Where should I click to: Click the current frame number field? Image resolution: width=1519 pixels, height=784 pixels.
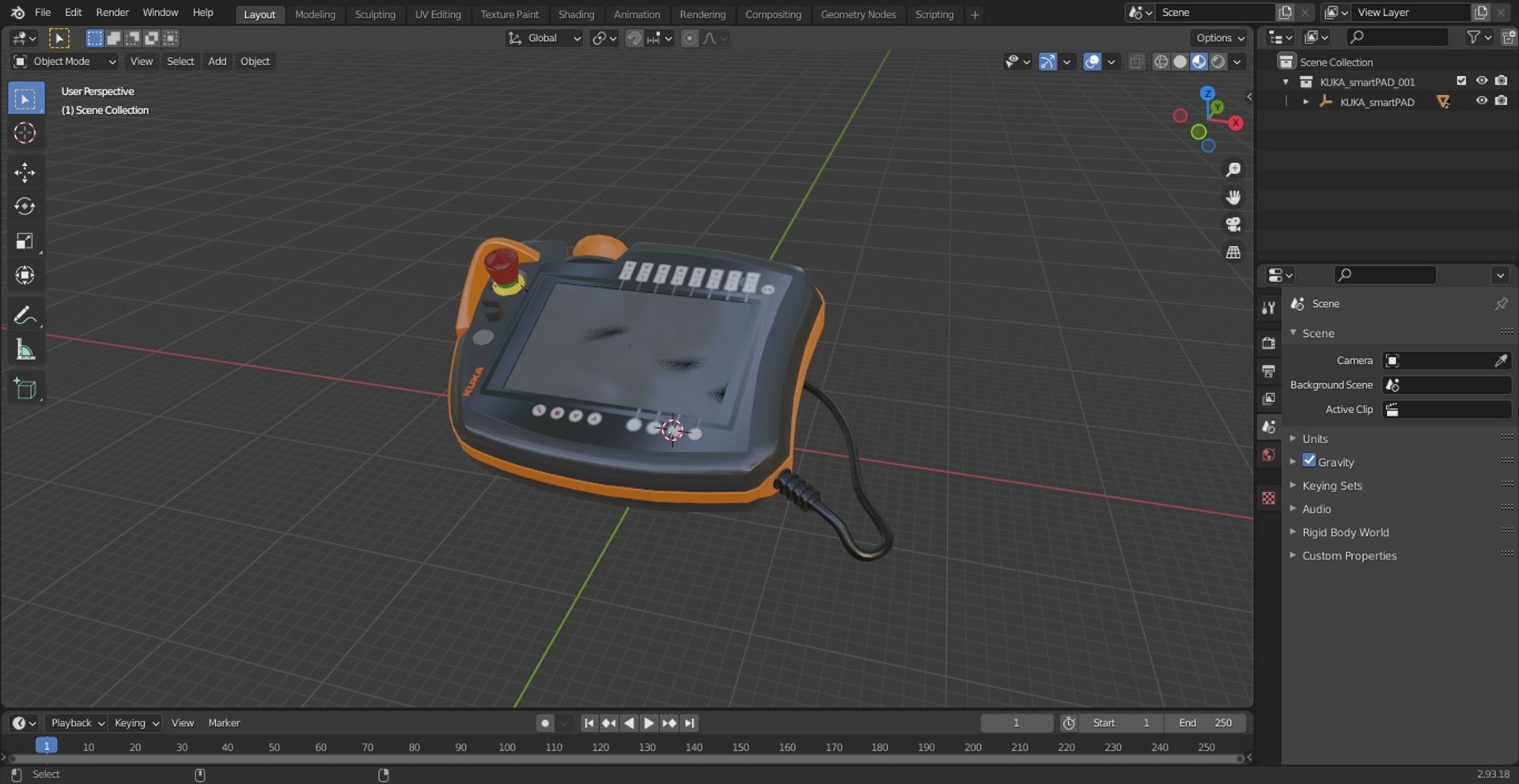pyautogui.click(x=1017, y=723)
